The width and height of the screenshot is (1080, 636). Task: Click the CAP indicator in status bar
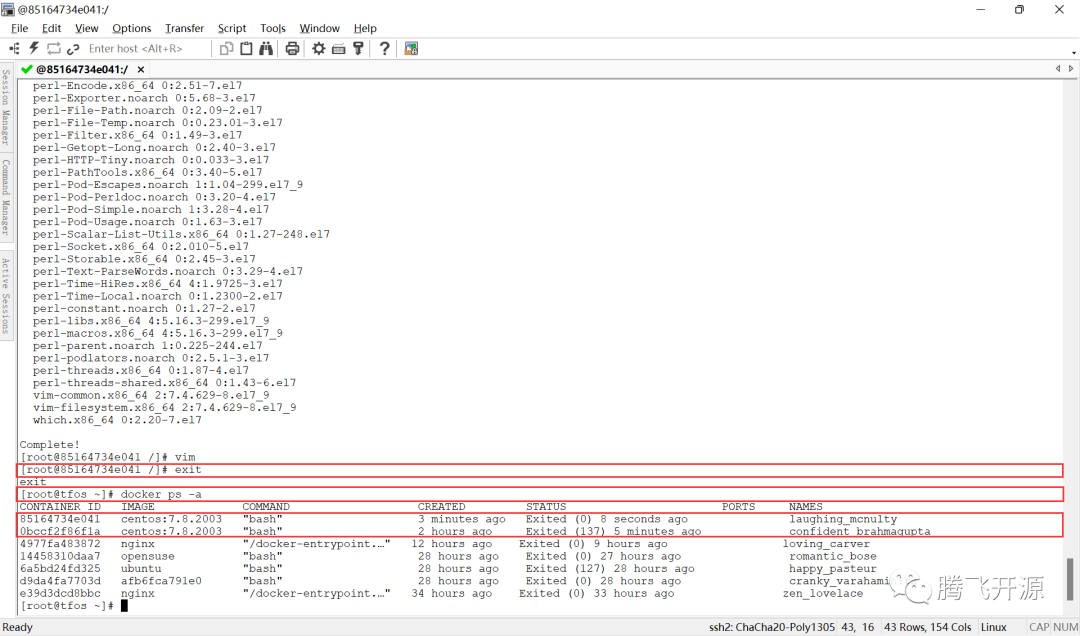1039,627
